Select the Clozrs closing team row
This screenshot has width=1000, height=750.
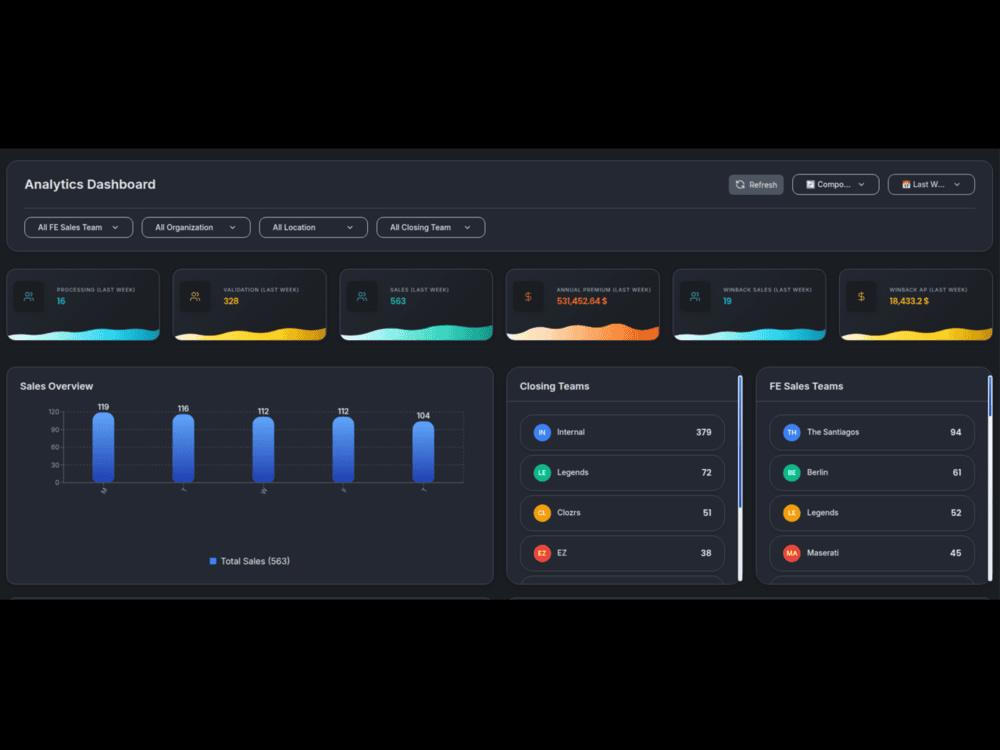622,513
